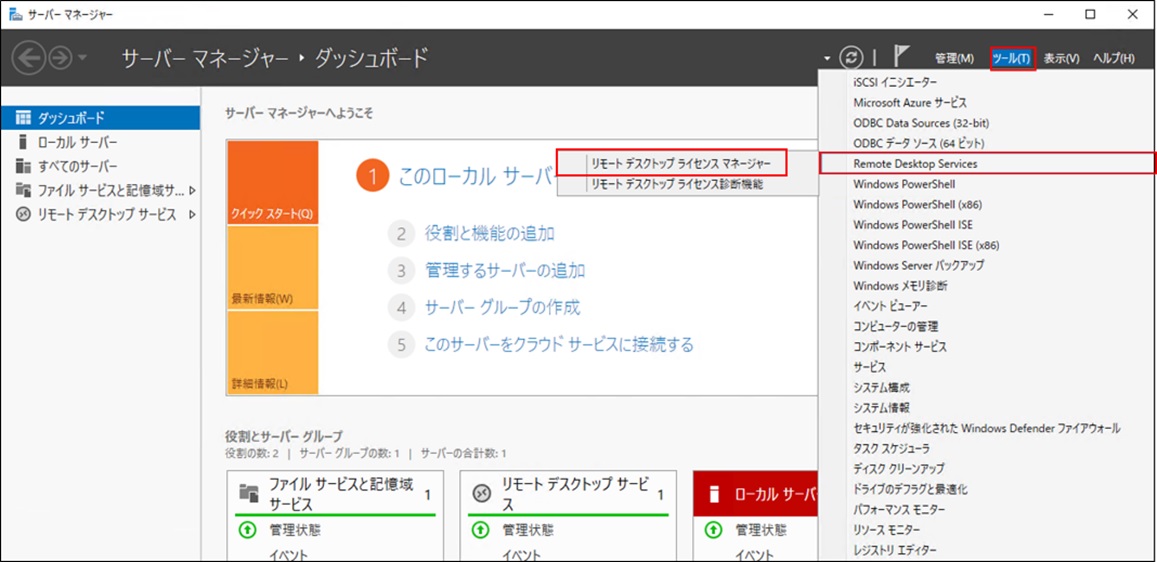
Task: Click ファイル サービスと記憶域サービス tile header
Action: (x=340, y=493)
